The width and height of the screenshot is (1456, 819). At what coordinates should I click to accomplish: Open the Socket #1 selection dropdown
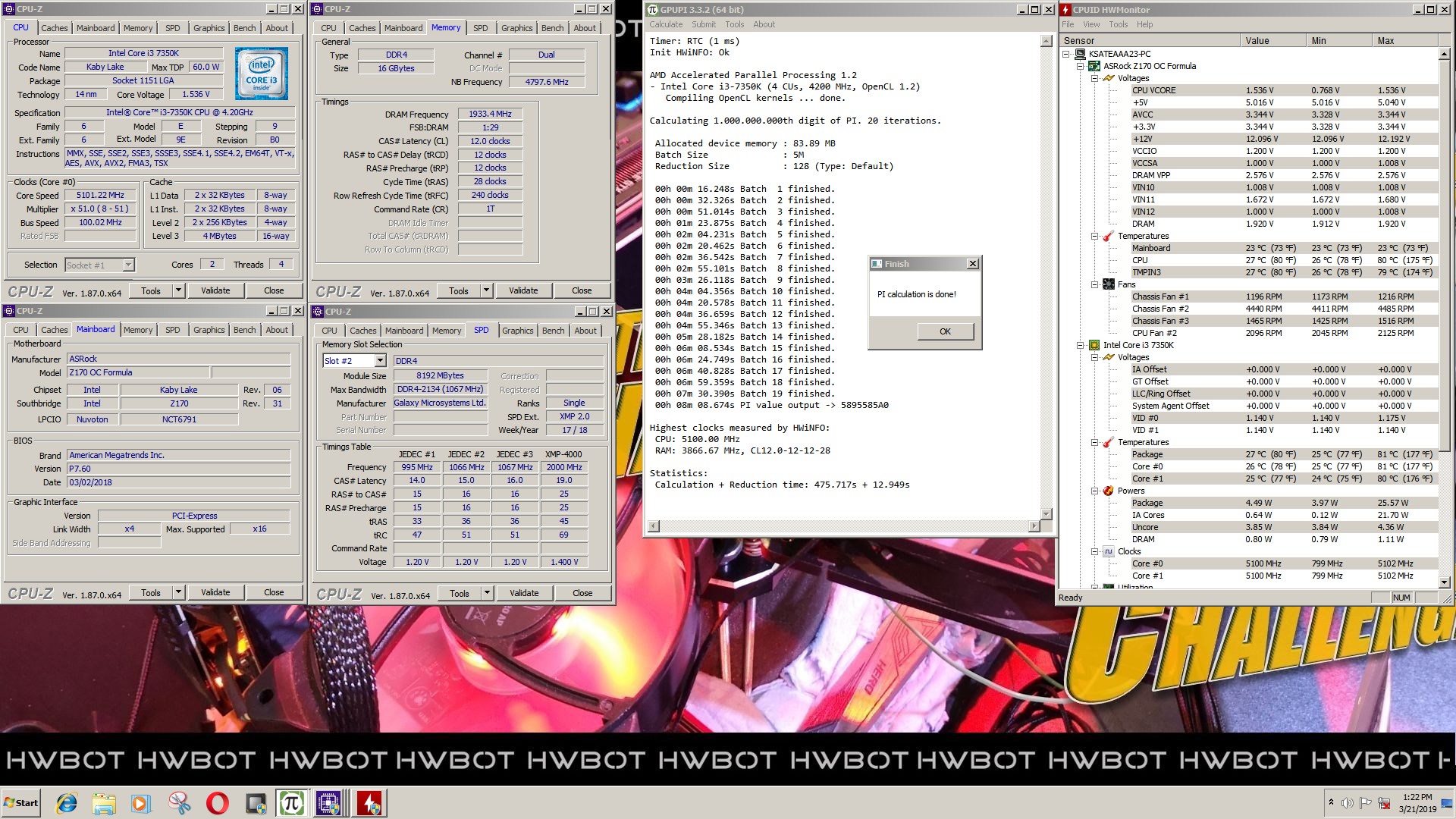128,265
